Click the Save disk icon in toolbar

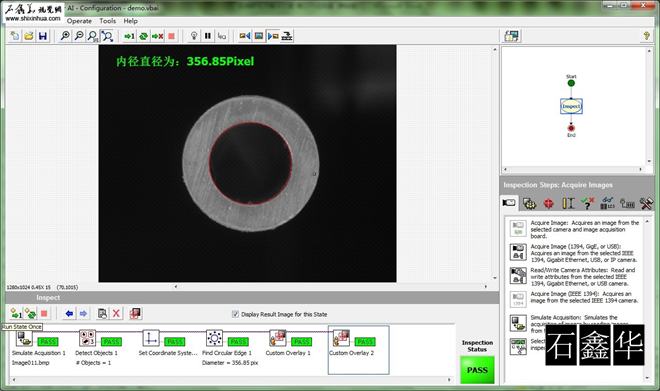pos(43,36)
